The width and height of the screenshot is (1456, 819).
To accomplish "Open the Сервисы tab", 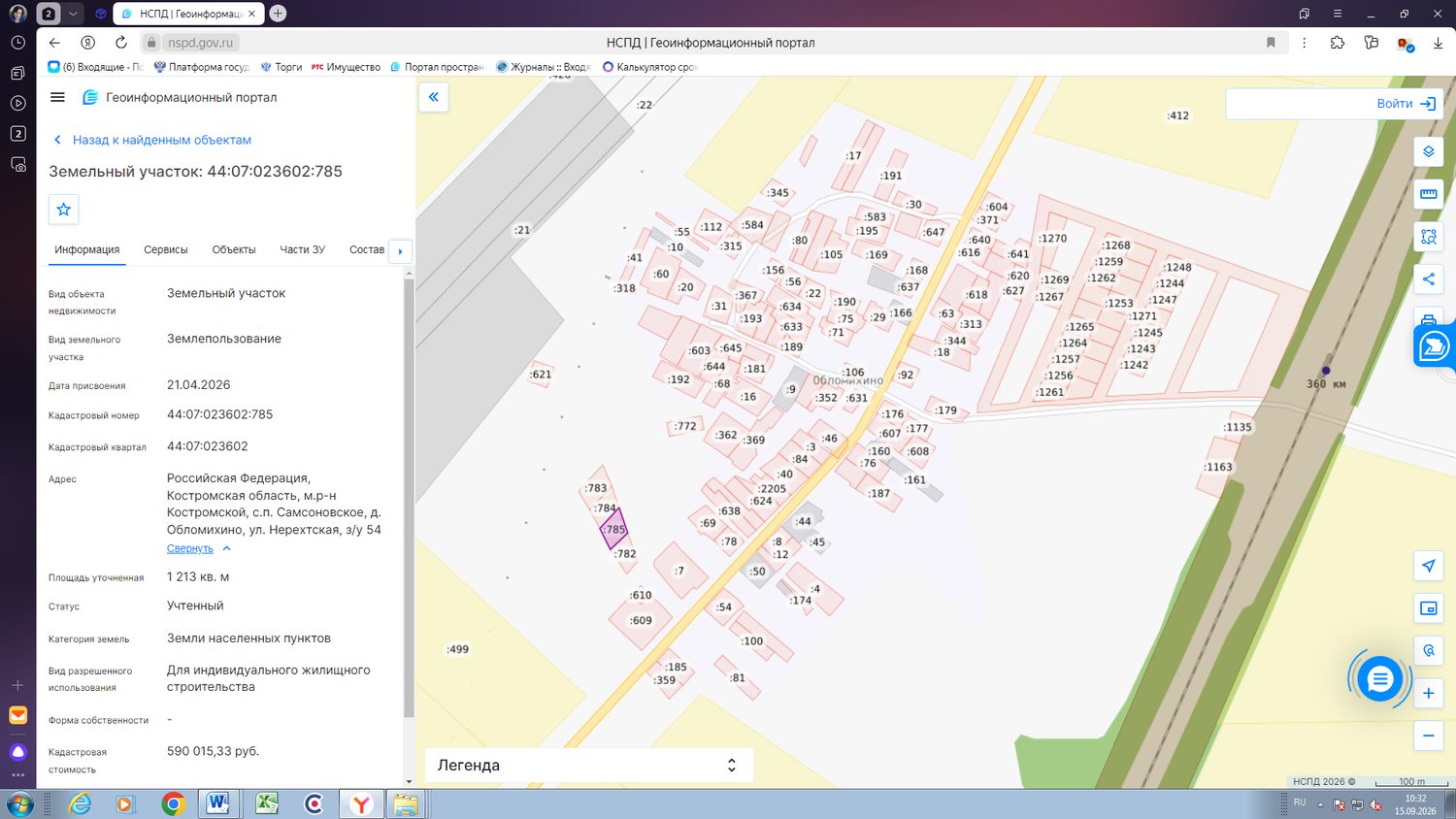I will pos(166,250).
